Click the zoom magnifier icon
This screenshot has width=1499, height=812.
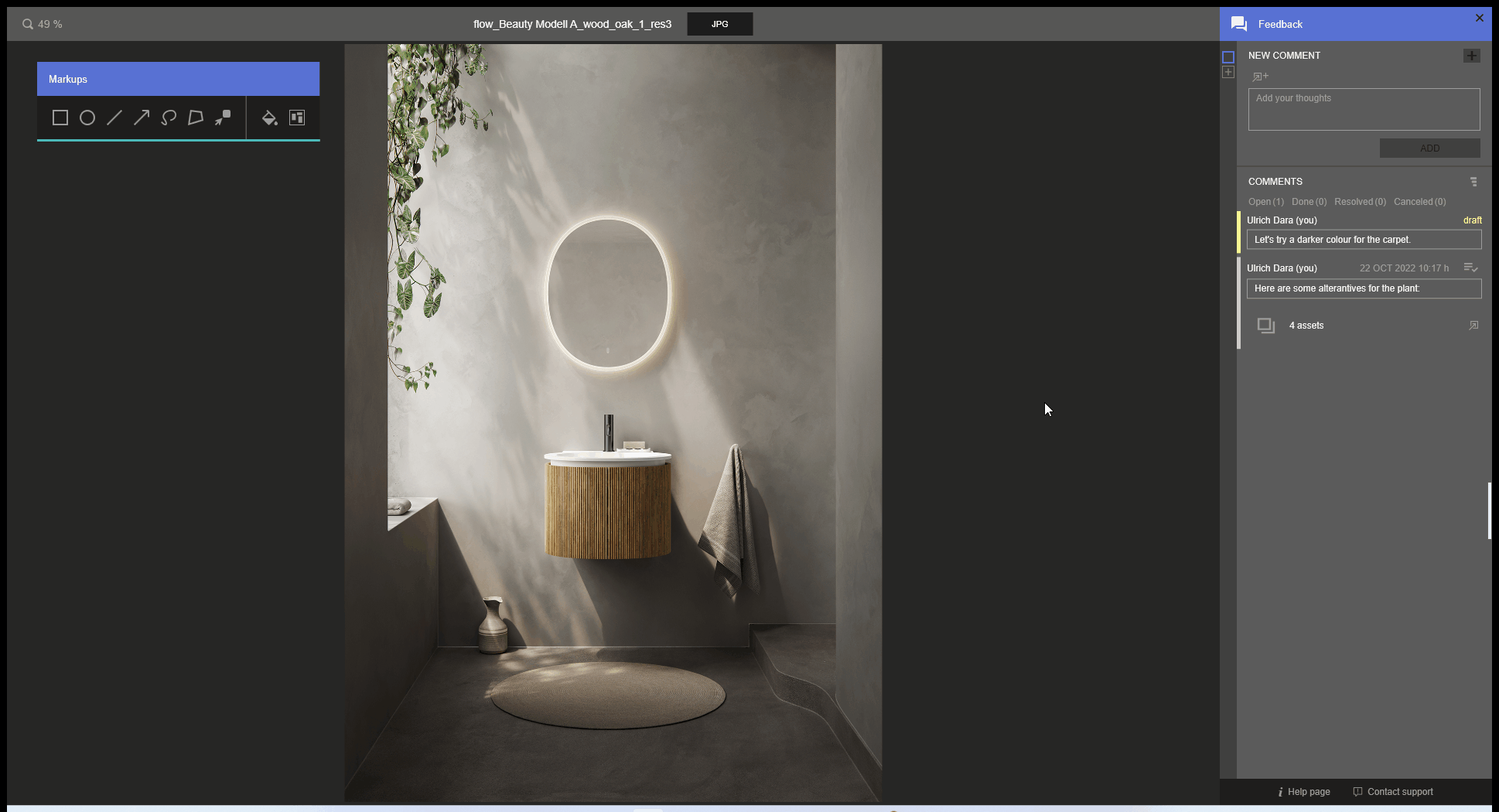pos(28,24)
